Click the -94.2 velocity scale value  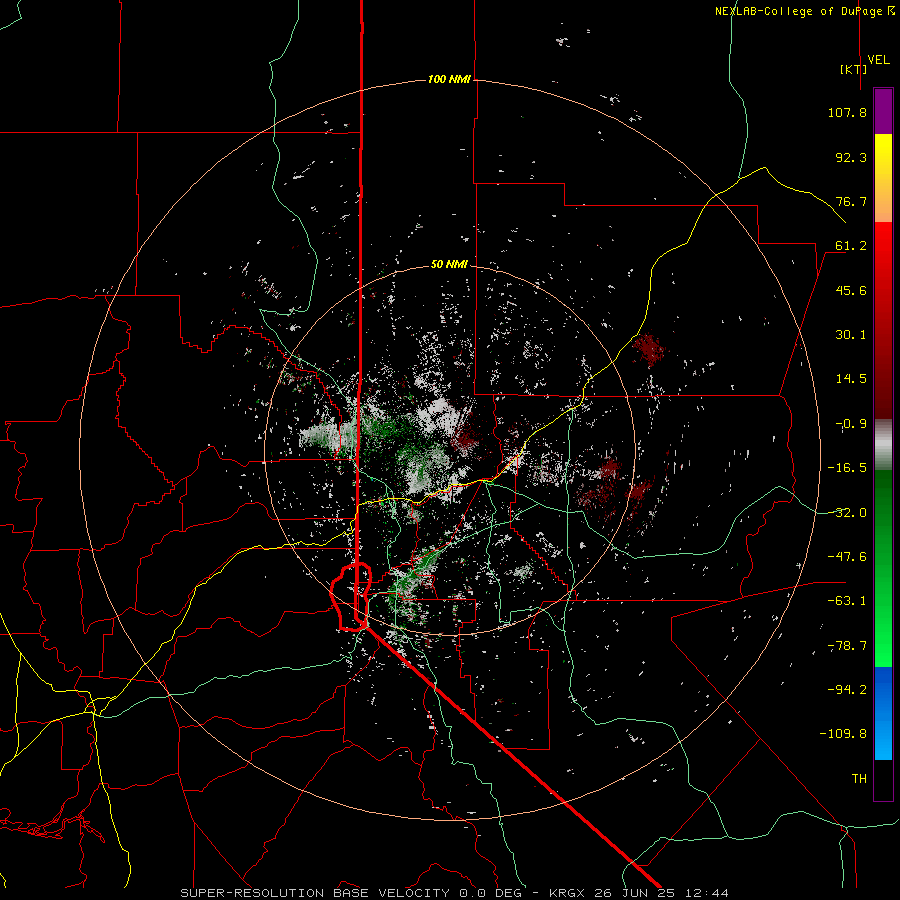click(847, 690)
